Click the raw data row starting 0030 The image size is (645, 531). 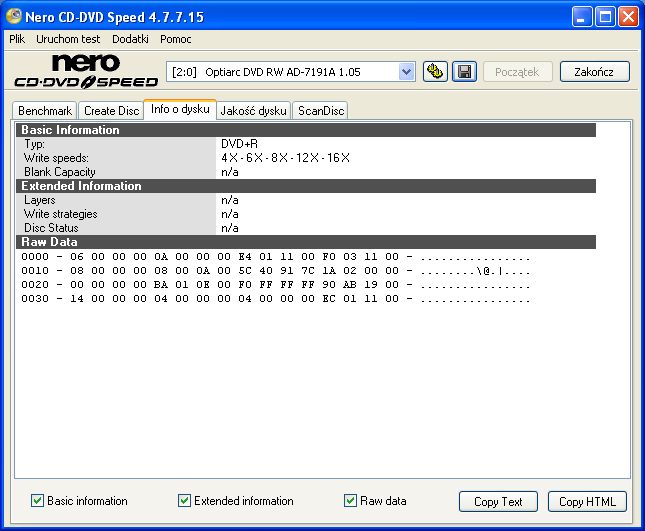point(276,299)
